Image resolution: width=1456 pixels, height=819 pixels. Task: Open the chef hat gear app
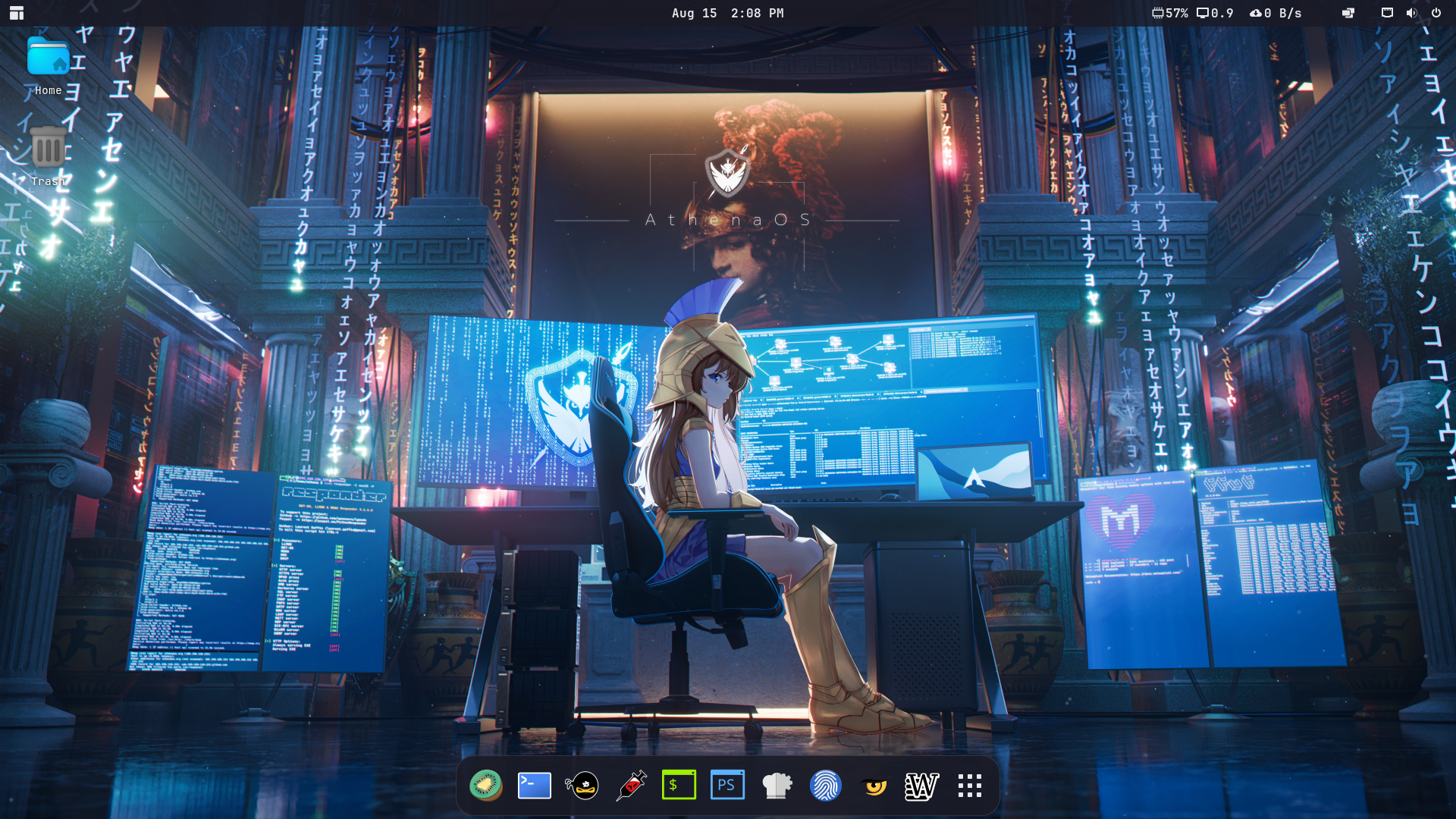777,786
